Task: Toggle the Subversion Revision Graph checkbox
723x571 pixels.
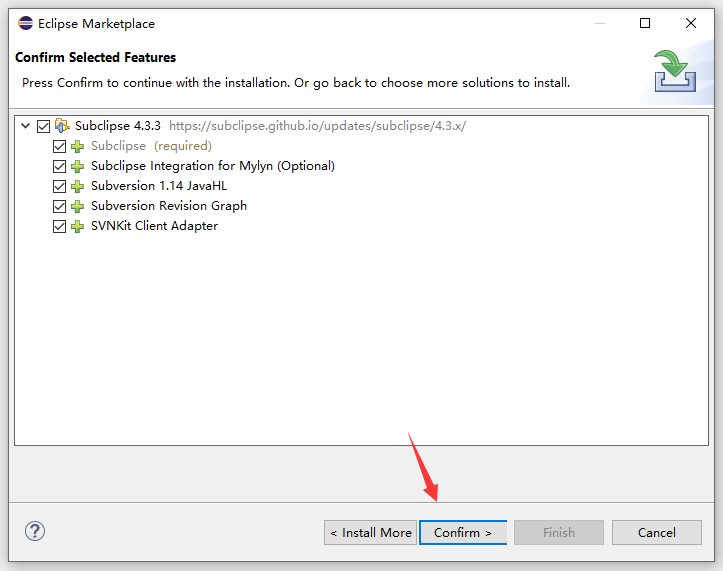Action: [x=60, y=206]
